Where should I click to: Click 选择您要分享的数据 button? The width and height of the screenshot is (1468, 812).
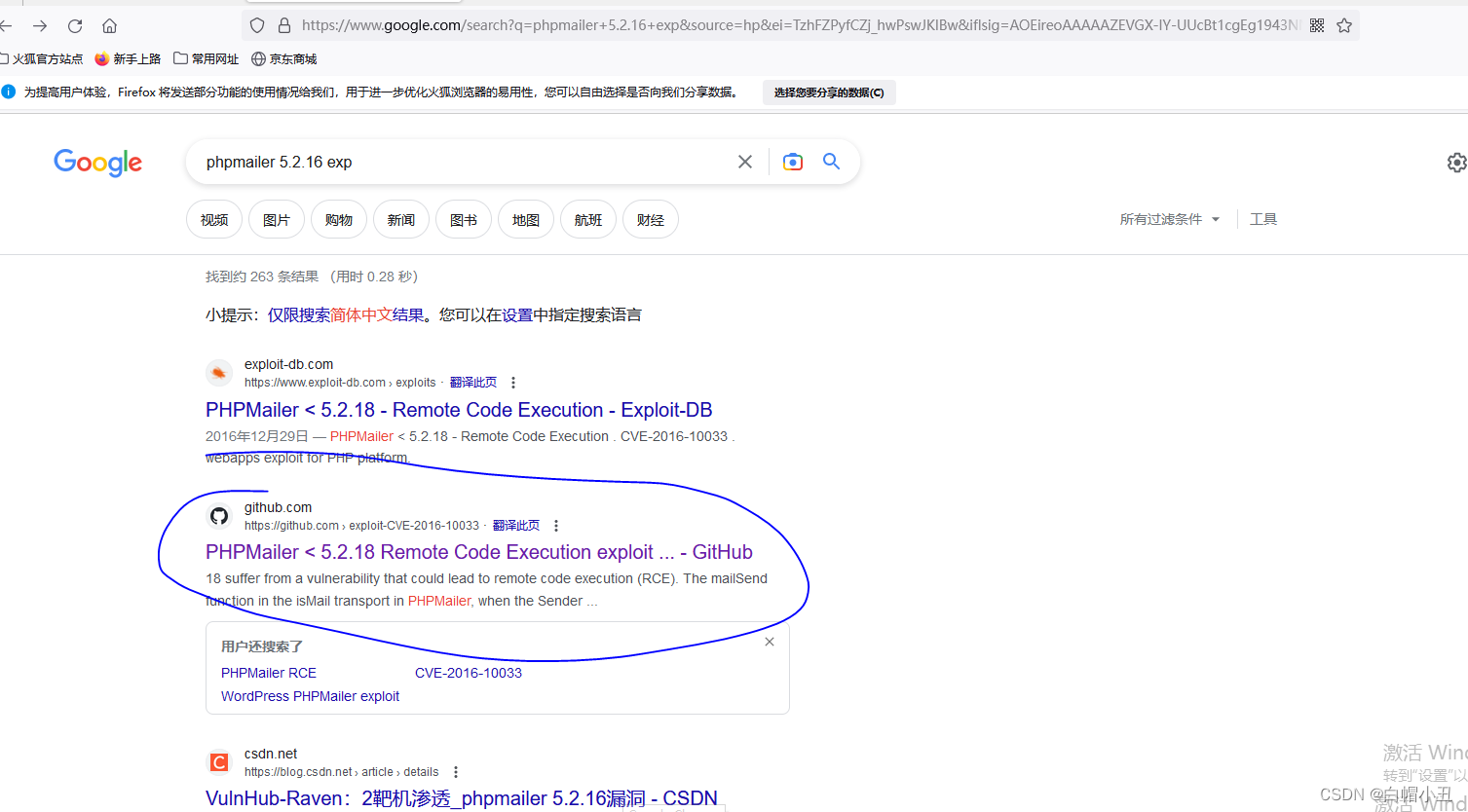tap(829, 92)
